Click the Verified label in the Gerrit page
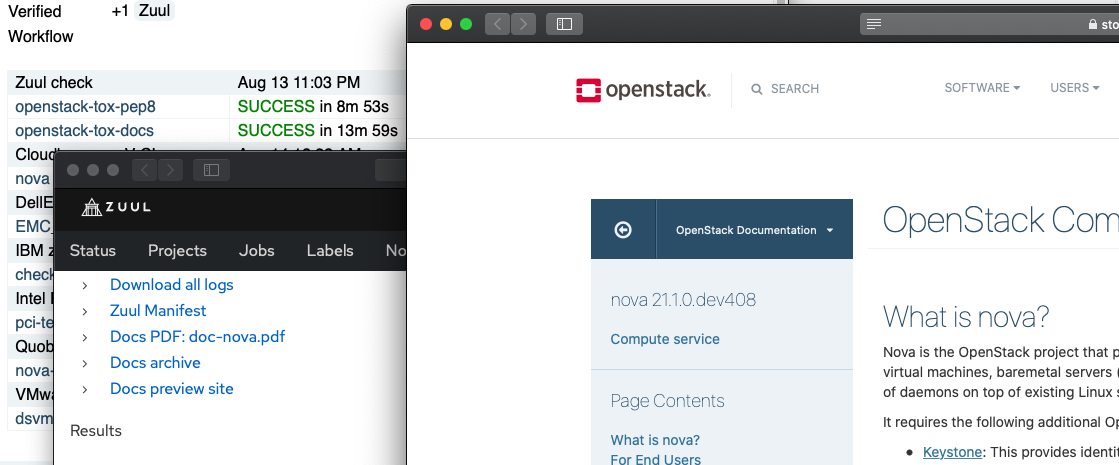 click(34, 11)
